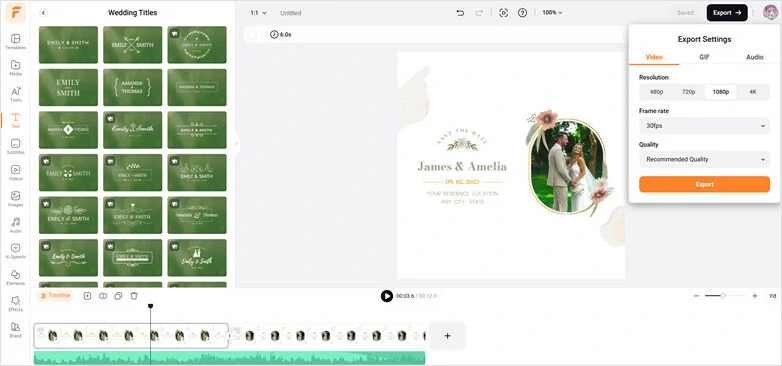Open the AI Tools sidebar panel

point(15,94)
